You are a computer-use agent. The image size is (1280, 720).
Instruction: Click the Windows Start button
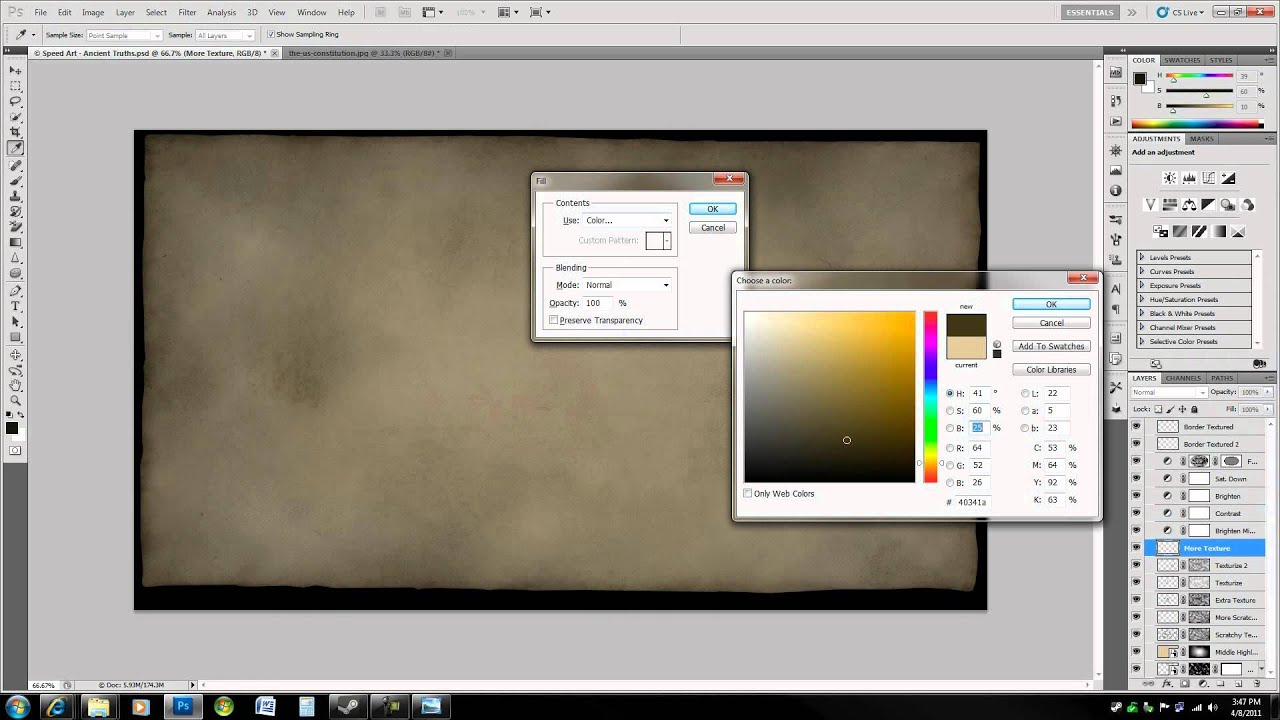(x=17, y=707)
